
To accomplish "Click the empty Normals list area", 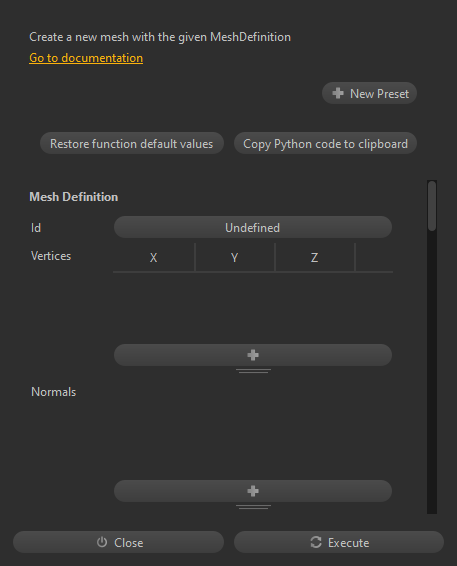I will (x=253, y=431).
